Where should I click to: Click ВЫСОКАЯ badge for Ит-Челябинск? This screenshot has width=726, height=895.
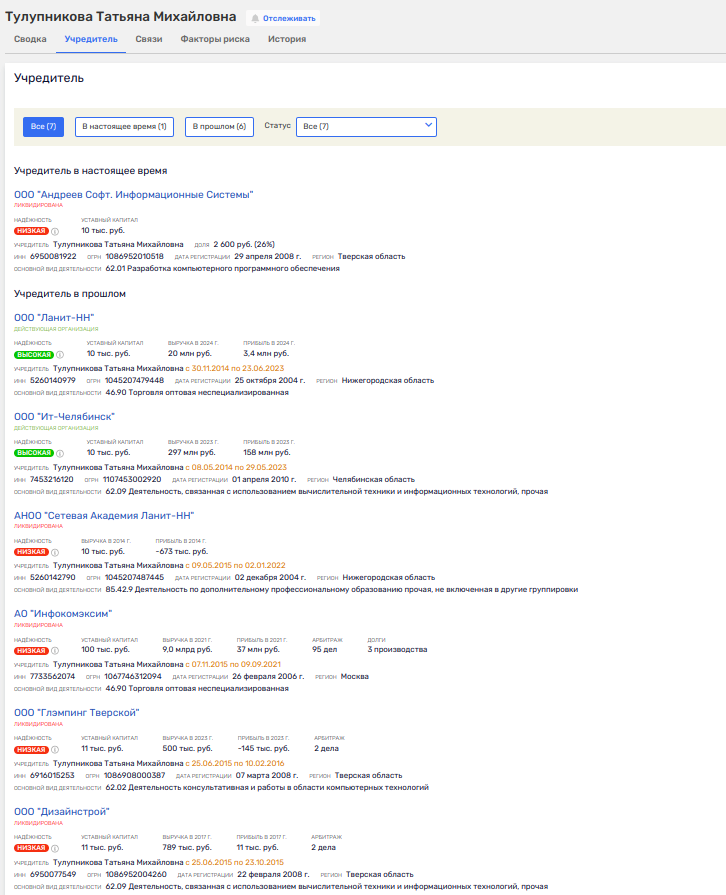[34, 453]
